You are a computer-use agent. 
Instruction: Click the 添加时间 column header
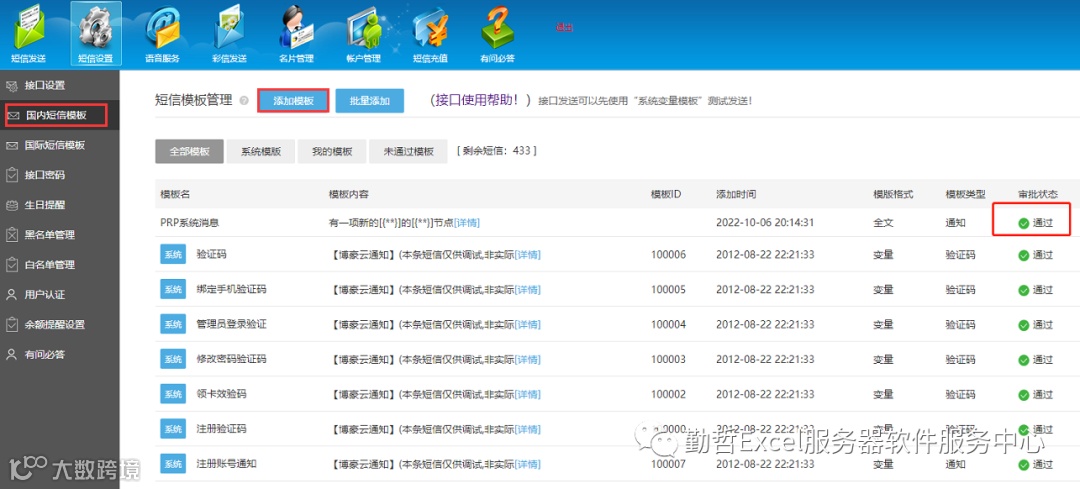click(736, 194)
